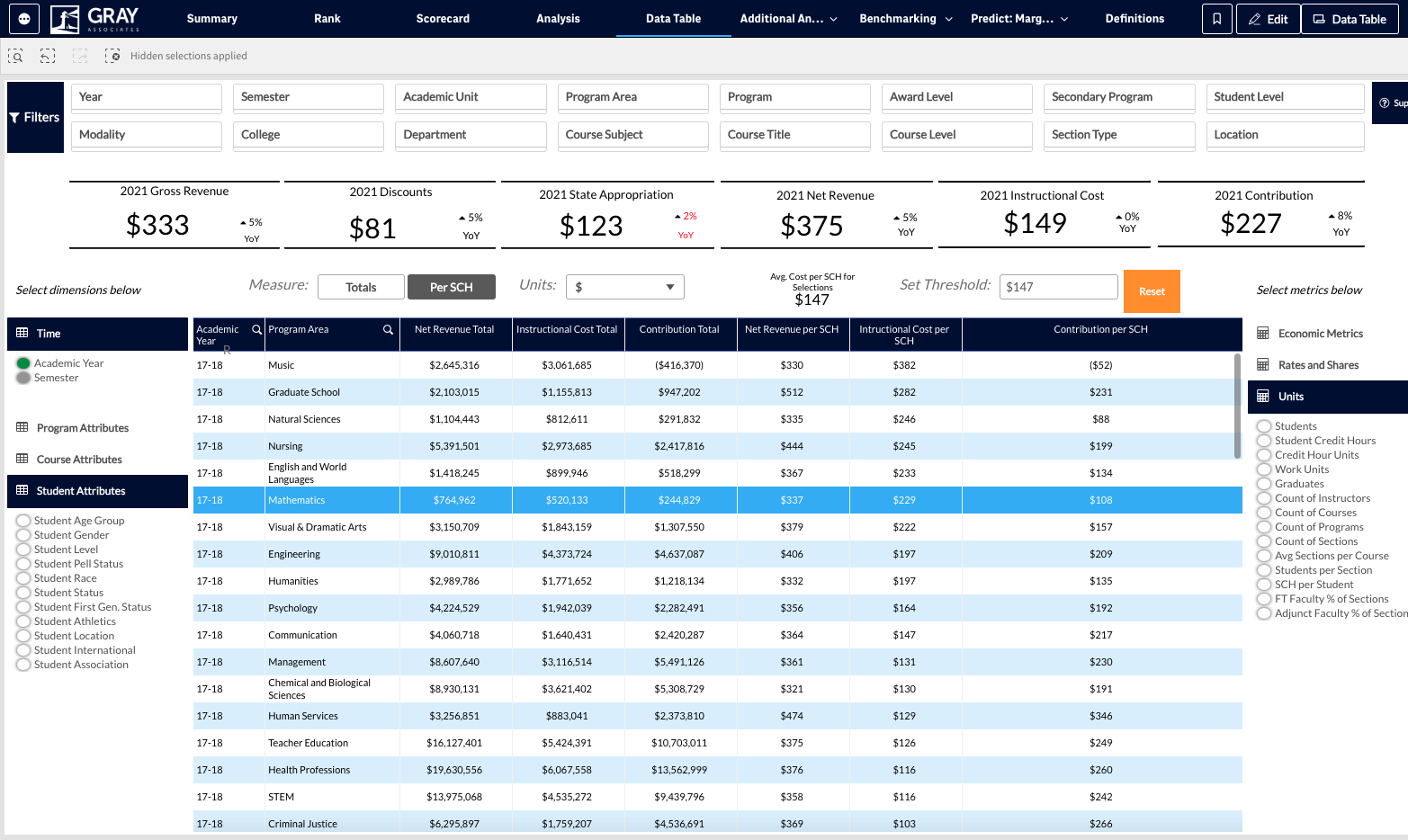Click the help question mark icon

pos(1384,103)
